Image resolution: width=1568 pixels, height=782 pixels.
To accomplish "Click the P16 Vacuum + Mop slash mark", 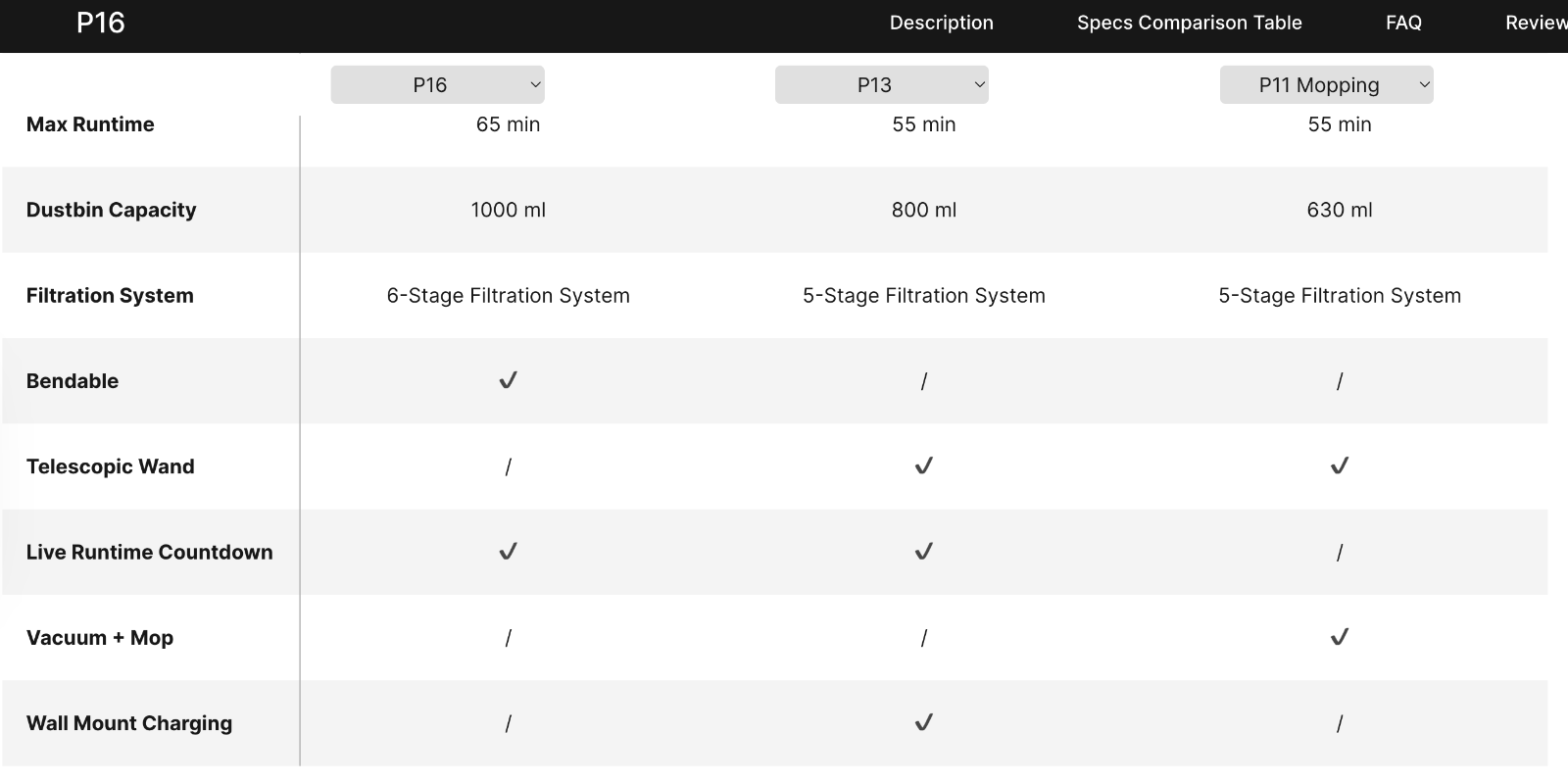I will pyautogui.click(x=508, y=639).
